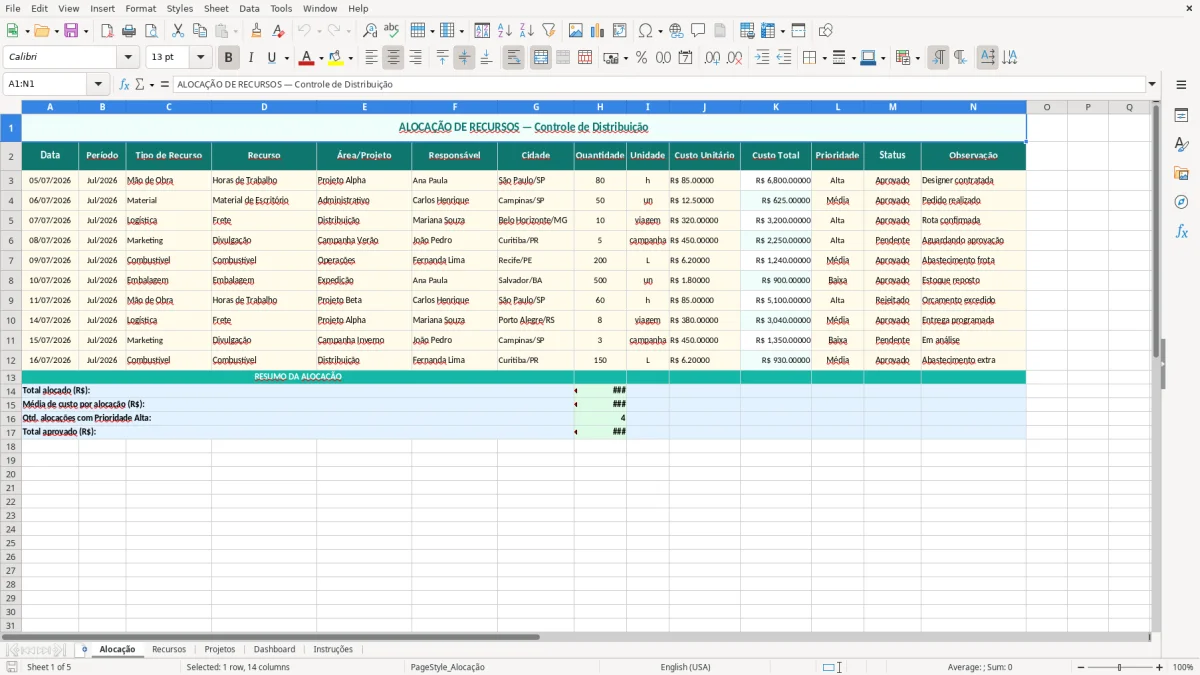Open Find & Replace tool
1200x675 pixels.
point(370,31)
